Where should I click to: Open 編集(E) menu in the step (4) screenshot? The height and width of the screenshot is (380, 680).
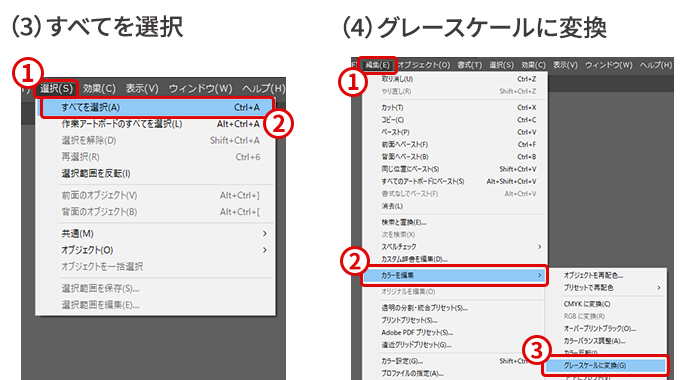[378, 65]
